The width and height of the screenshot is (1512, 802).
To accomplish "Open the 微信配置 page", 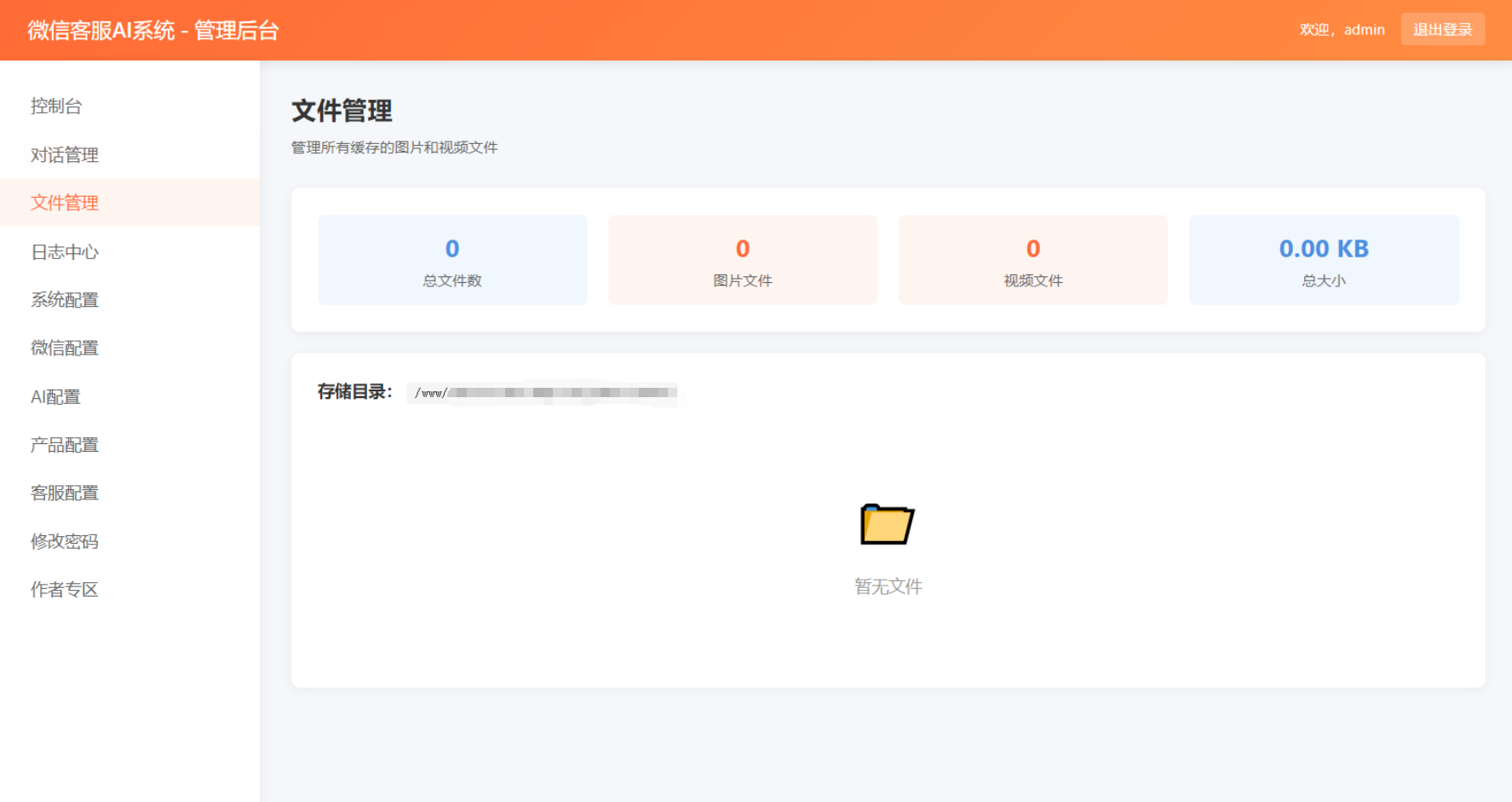I will coord(65,348).
